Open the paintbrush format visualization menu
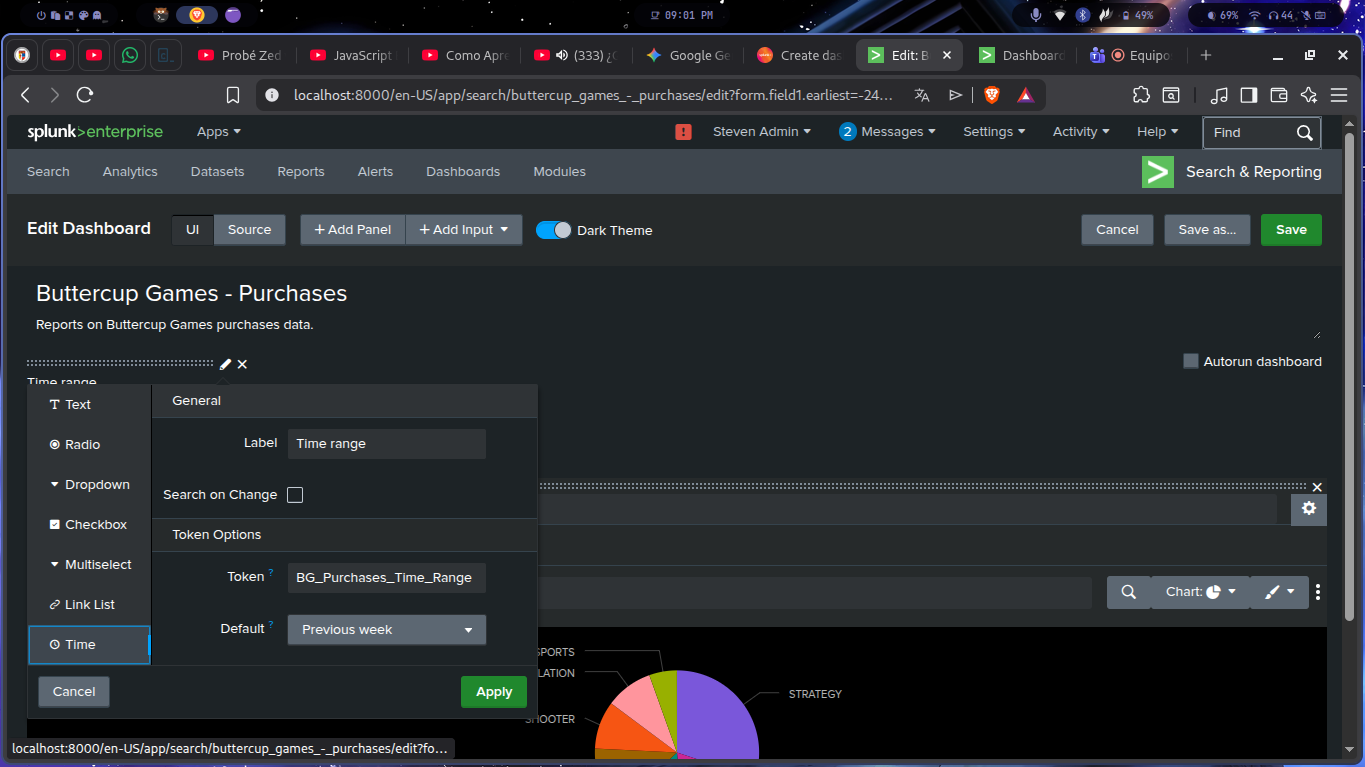 click(x=1279, y=592)
